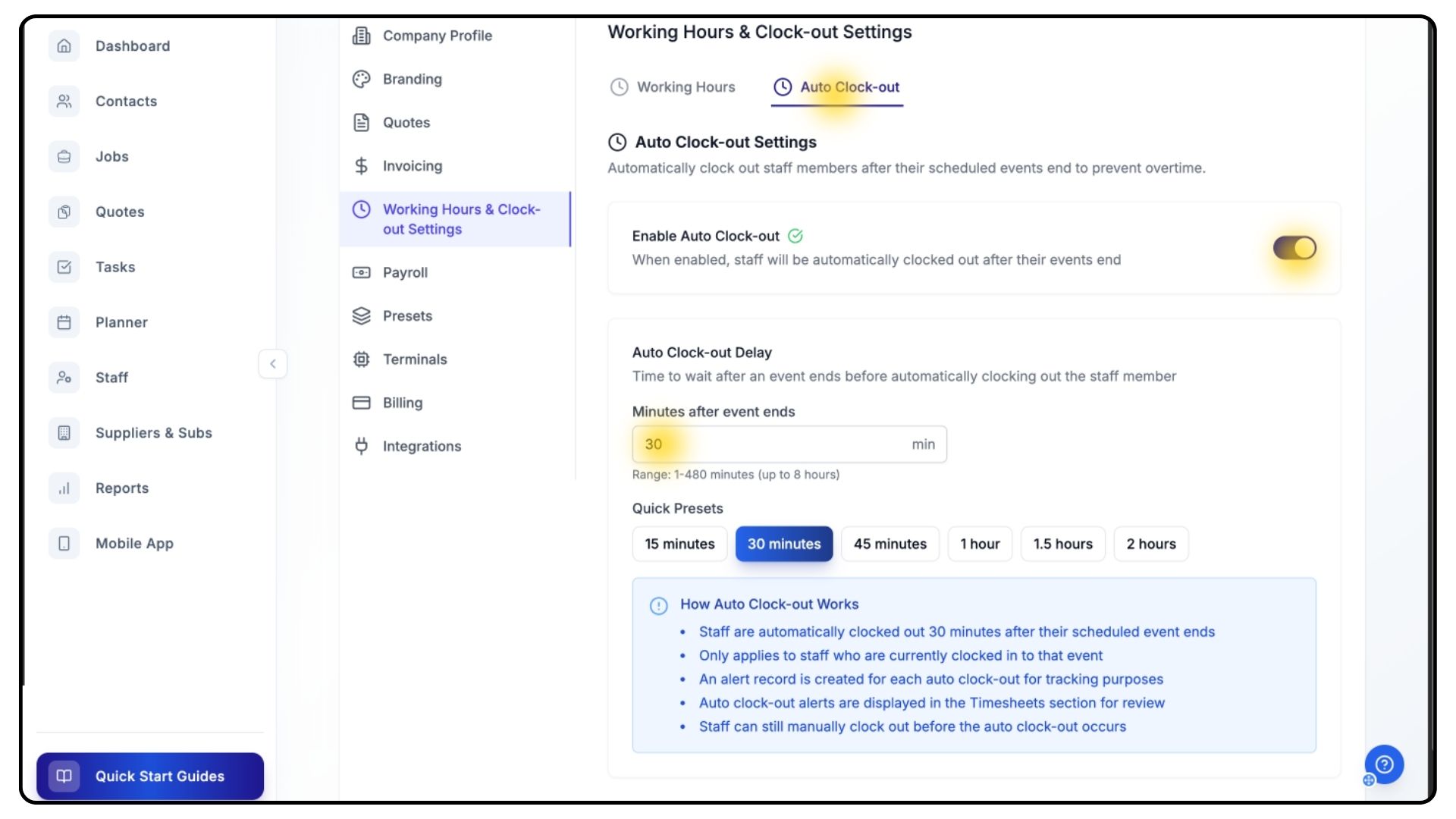Switch to the Working Hours tab
The height and width of the screenshot is (819, 1456).
(673, 87)
